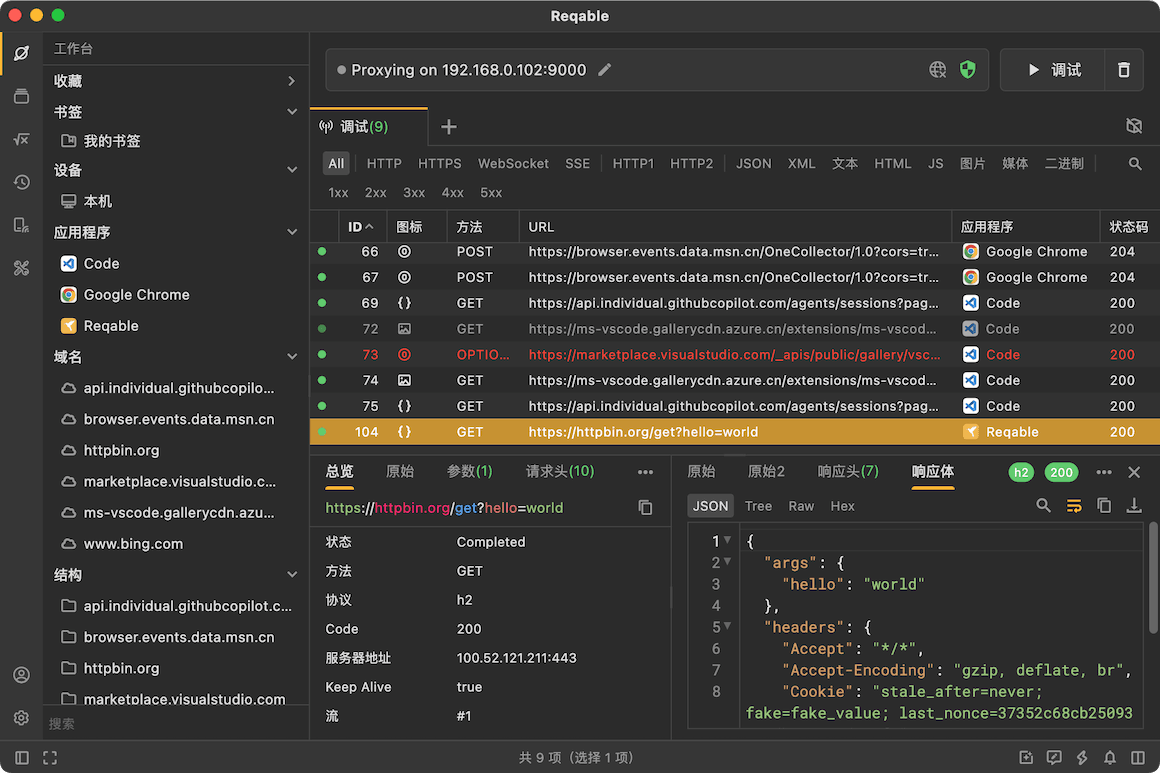Copy the request URL httpbin.org/get

[x=645, y=507]
